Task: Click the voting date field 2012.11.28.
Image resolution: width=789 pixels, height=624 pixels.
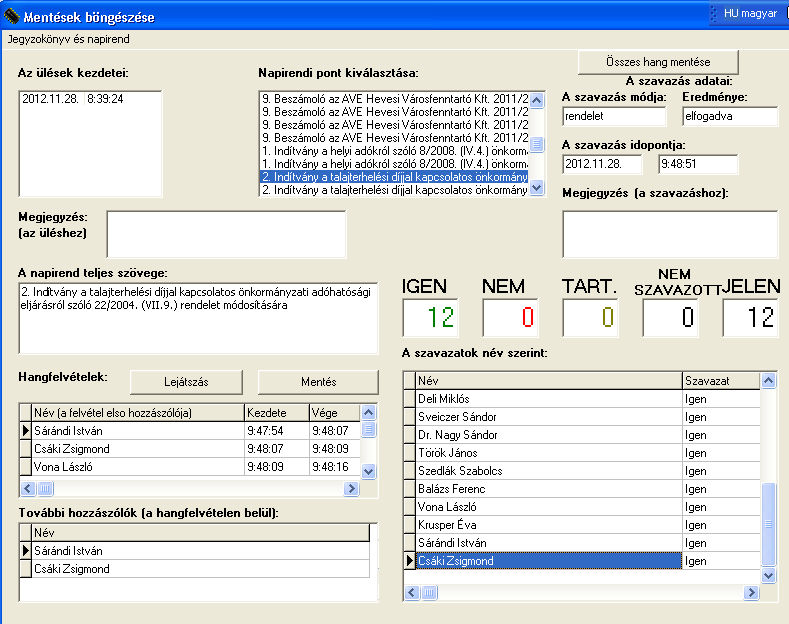Action: (x=602, y=164)
